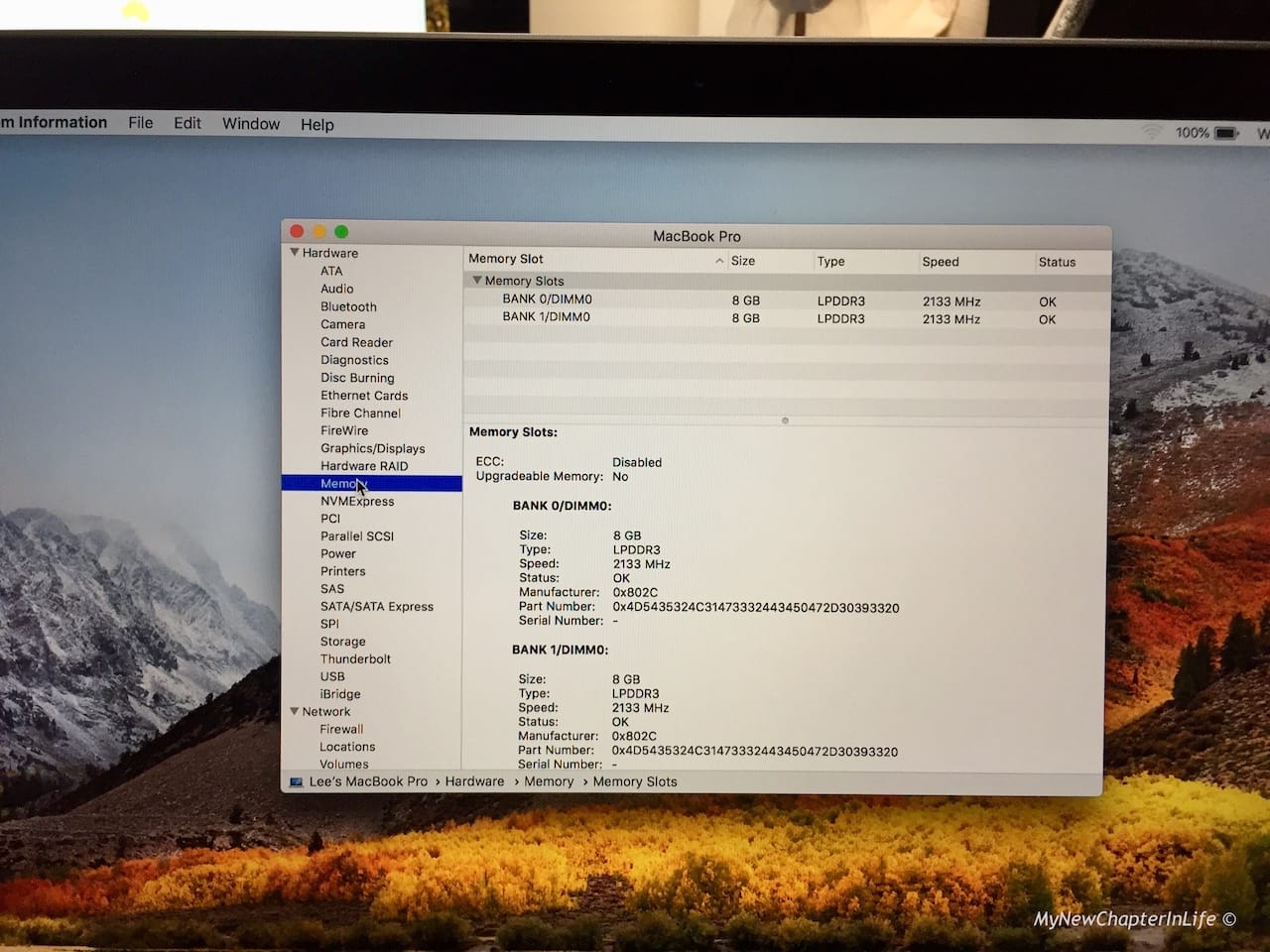Viewport: 1270px width, 952px height.
Task: Click the computer icon in the breadcrumb bar
Action: [295, 782]
